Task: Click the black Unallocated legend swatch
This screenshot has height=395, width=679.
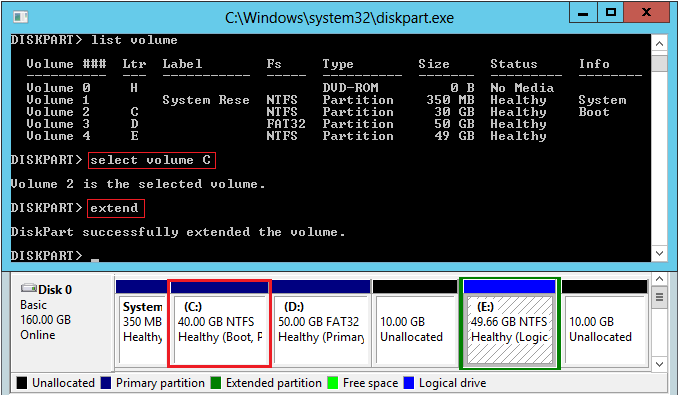Action: pos(22,383)
